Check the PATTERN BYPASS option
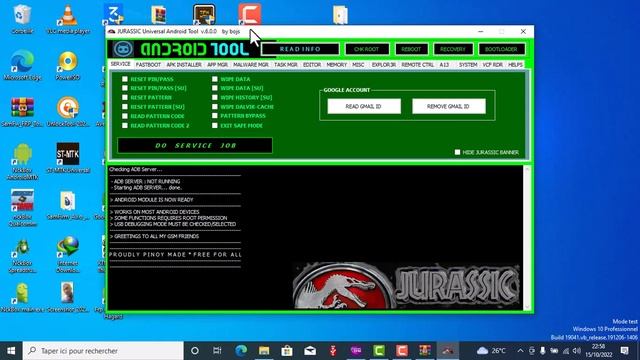The image size is (640, 360). tap(215, 116)
